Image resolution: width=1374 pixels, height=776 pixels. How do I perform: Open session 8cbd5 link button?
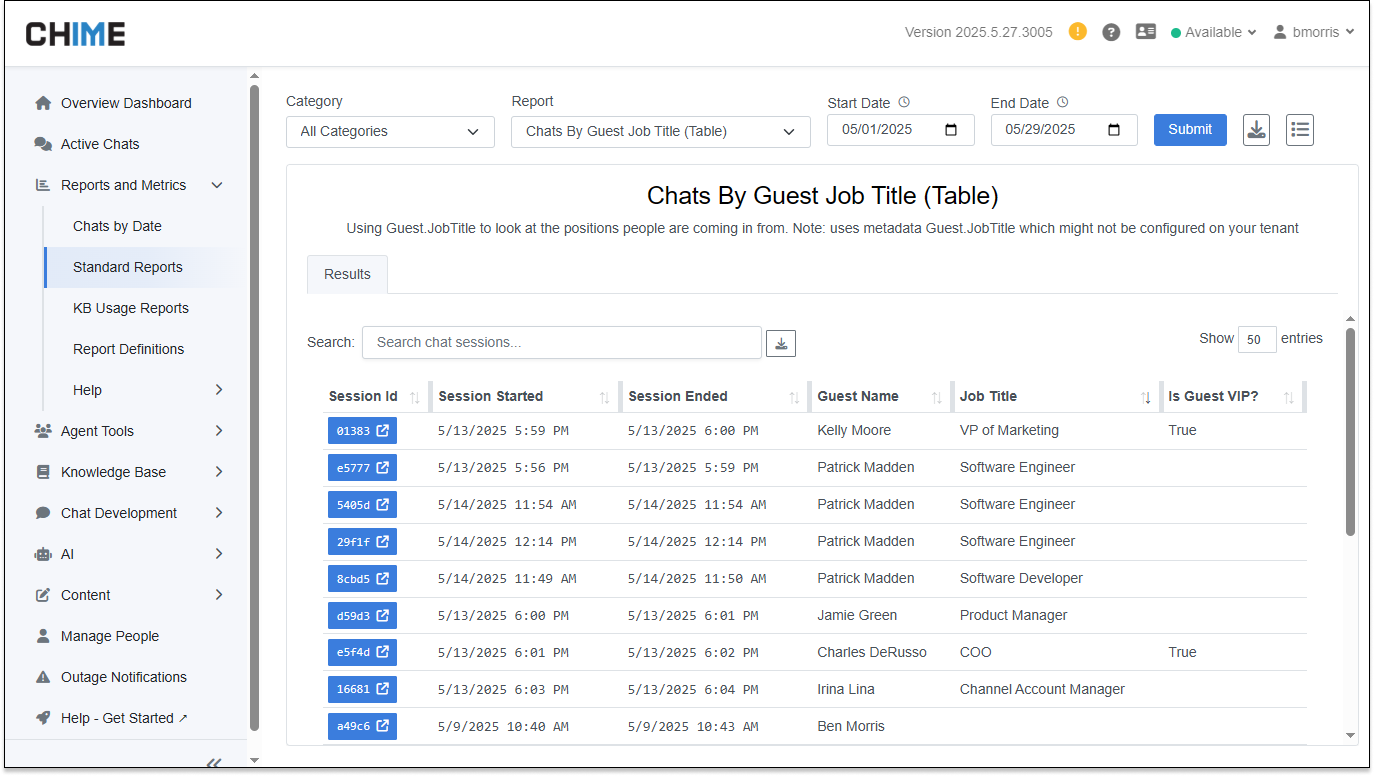(362, 579)
